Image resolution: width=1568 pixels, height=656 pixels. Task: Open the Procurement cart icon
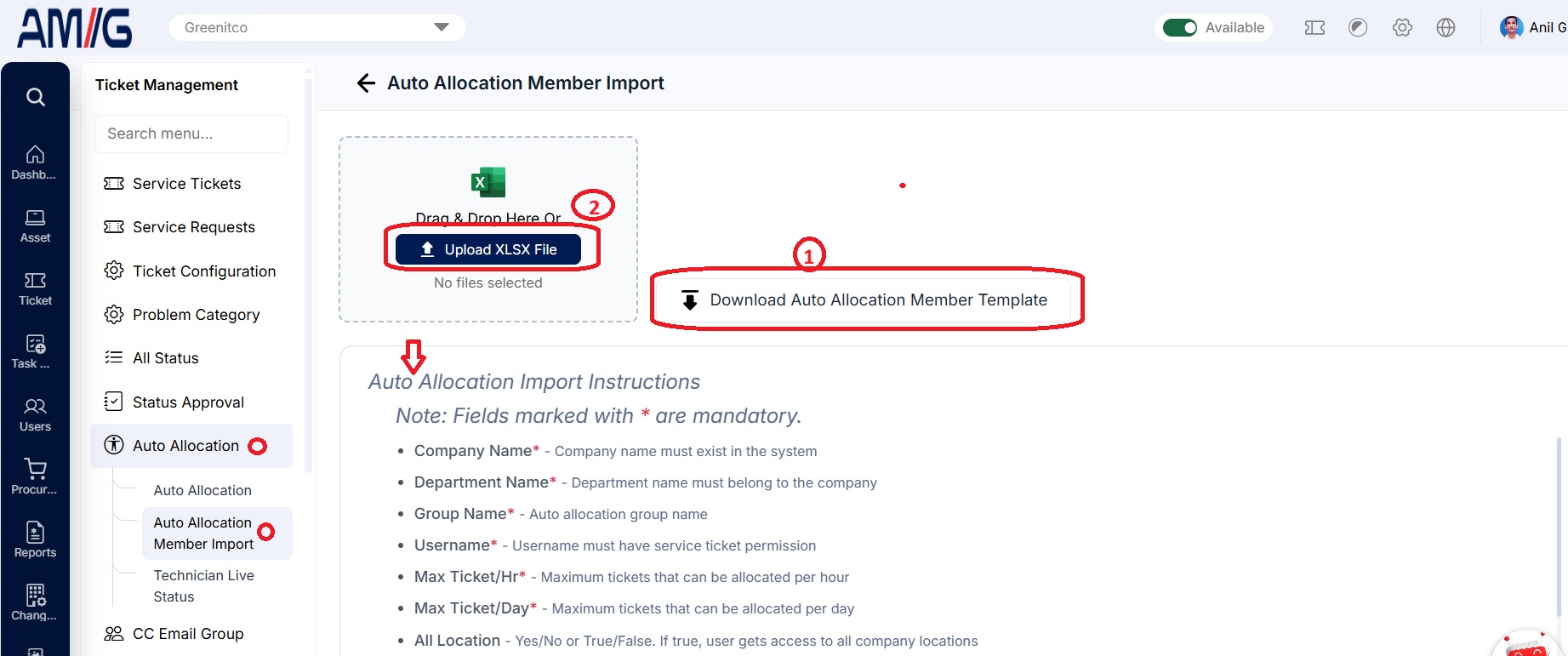pyautogui.click(x=35, y=478)
